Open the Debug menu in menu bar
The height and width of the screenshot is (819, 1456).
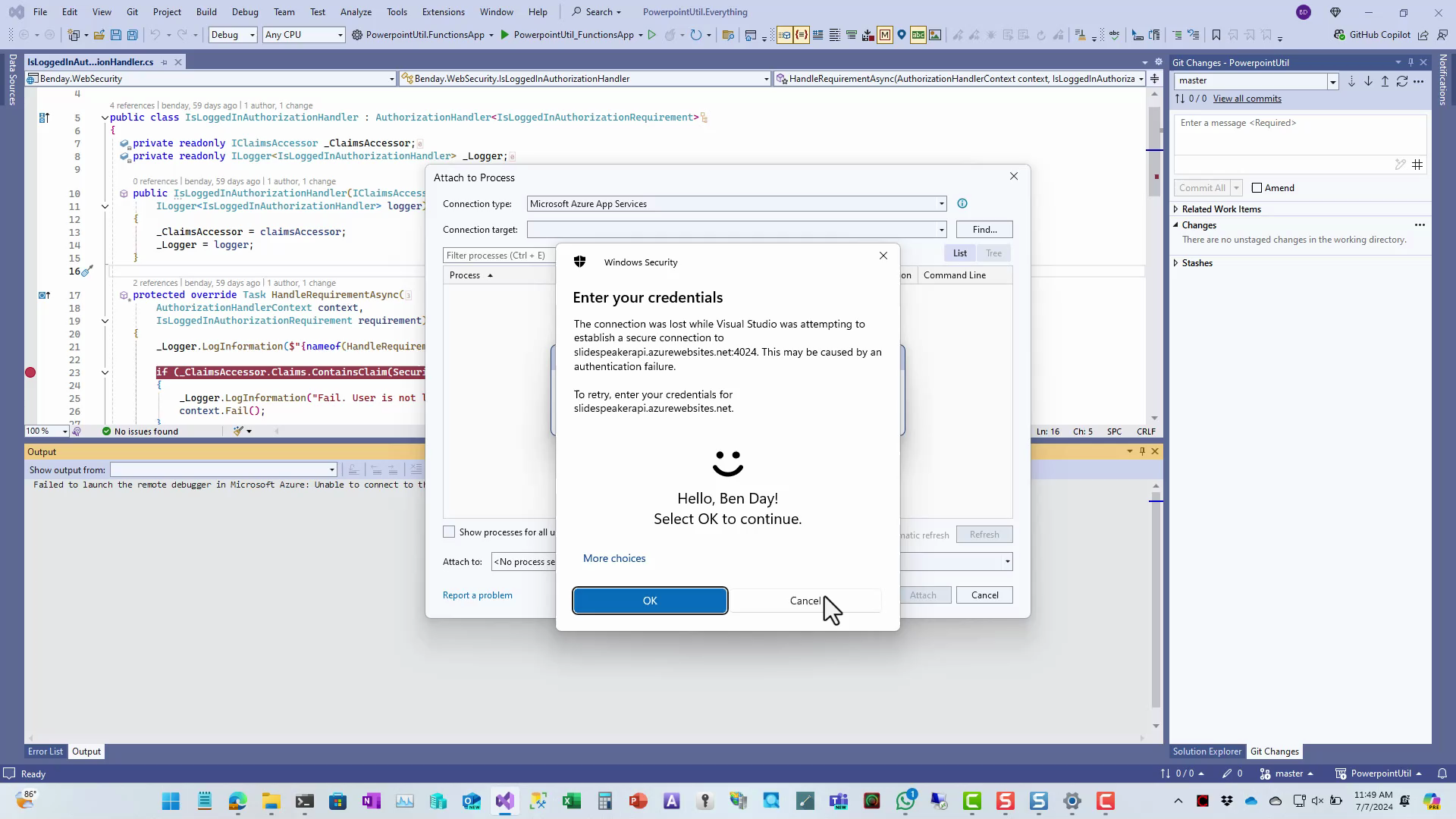[x=245, y=12]
